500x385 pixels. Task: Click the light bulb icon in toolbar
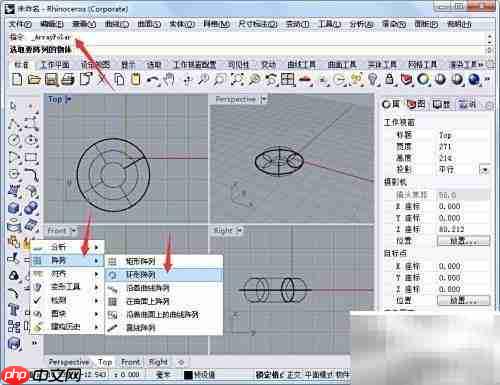pyautogui.click(x=373, y=80)
